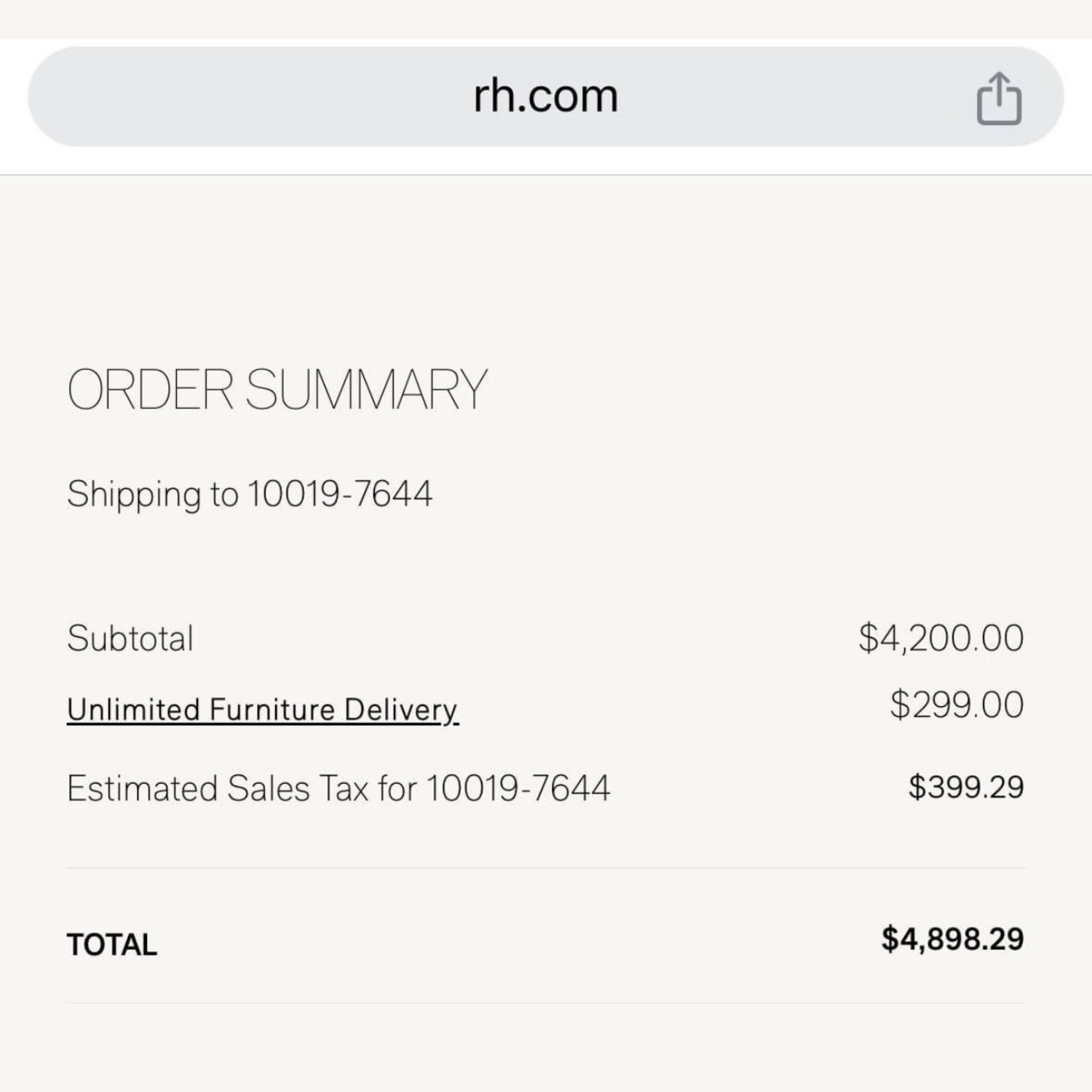Click the rh.com address bar
This screenshot has height=1092, width=1092.
545,96
